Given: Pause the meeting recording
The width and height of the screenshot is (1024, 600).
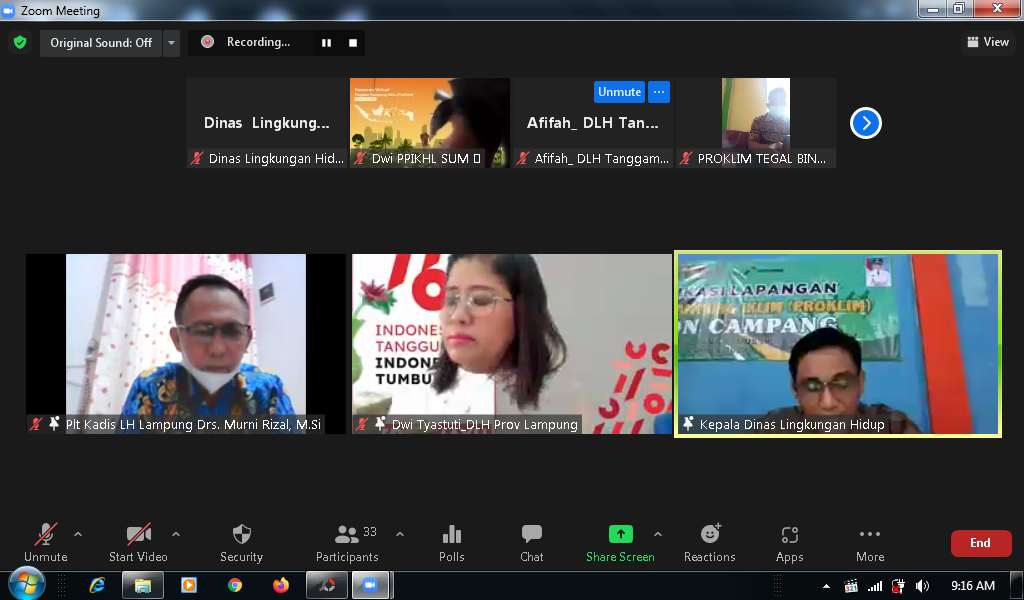Looking at the screenshot, I should 326,43.
